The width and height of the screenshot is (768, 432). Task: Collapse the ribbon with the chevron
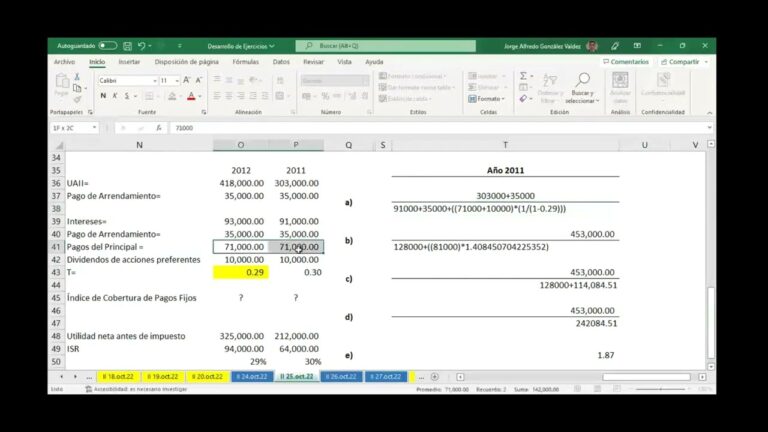[709, 113]
